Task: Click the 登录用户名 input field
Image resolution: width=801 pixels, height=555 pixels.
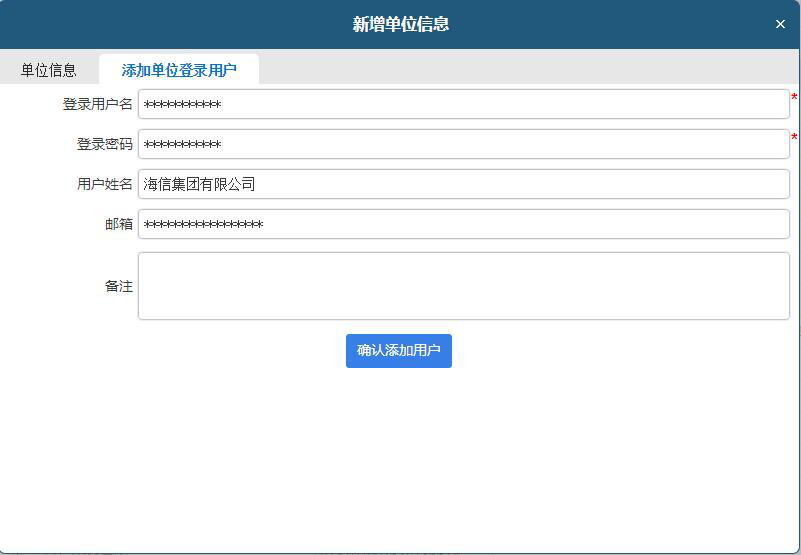Action: pyautogui.click(x=463, y=104)
